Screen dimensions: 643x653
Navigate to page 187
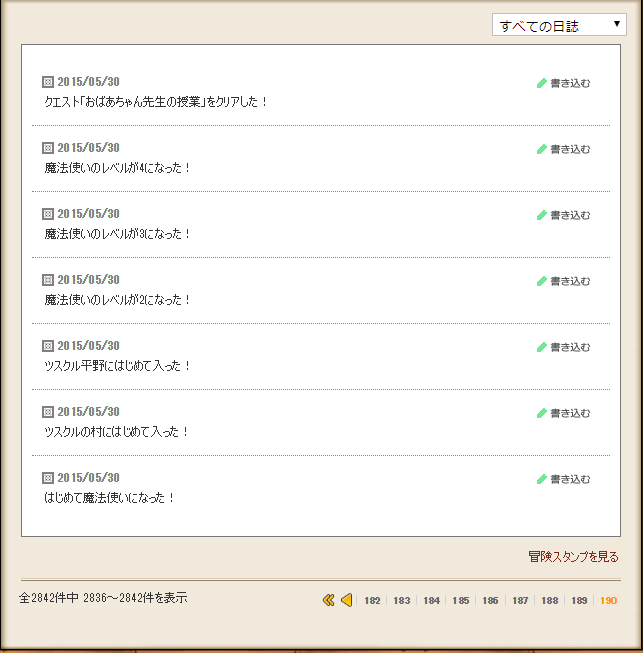[x=520, y=601]
